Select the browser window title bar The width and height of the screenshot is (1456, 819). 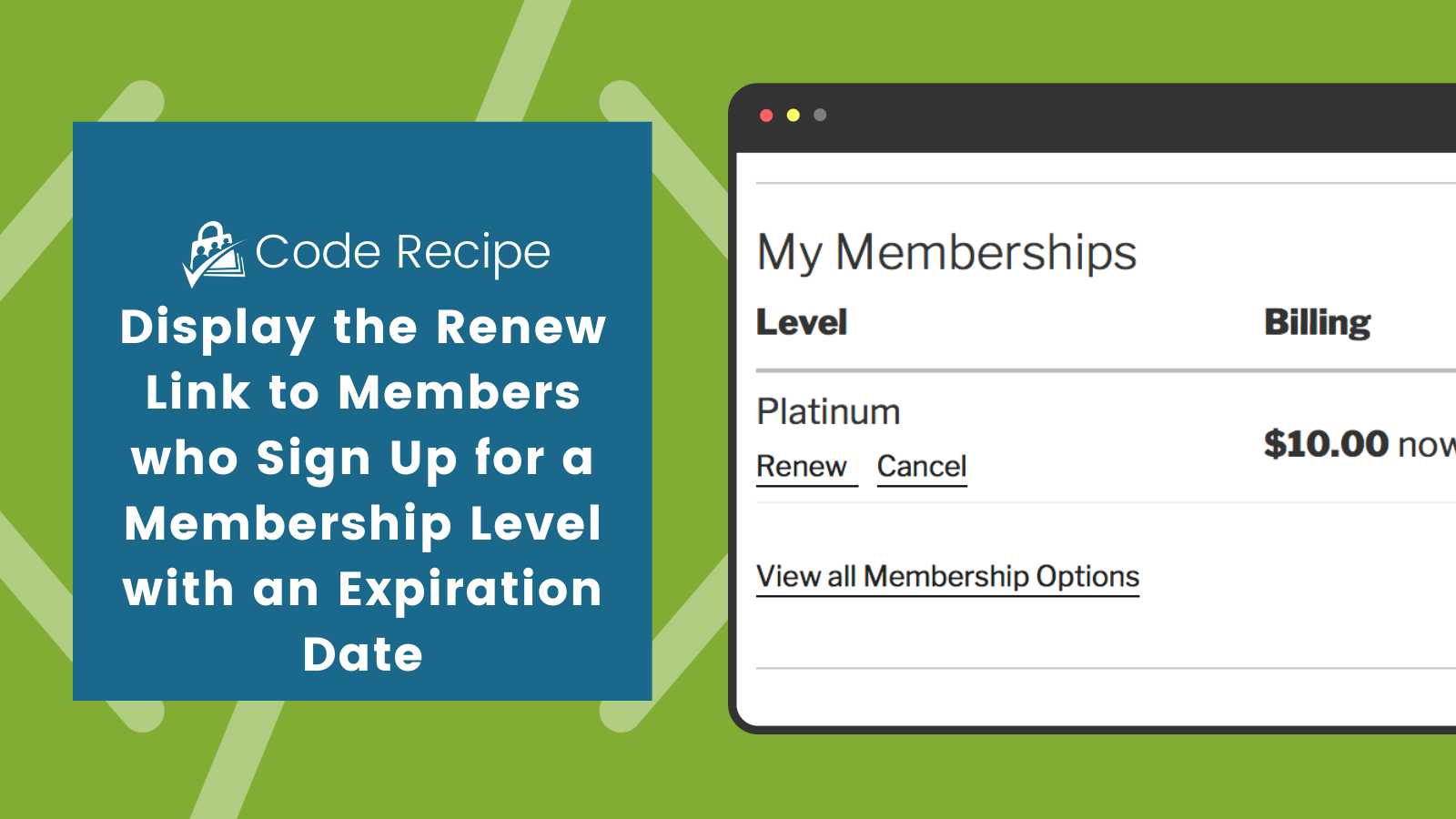1092,115
